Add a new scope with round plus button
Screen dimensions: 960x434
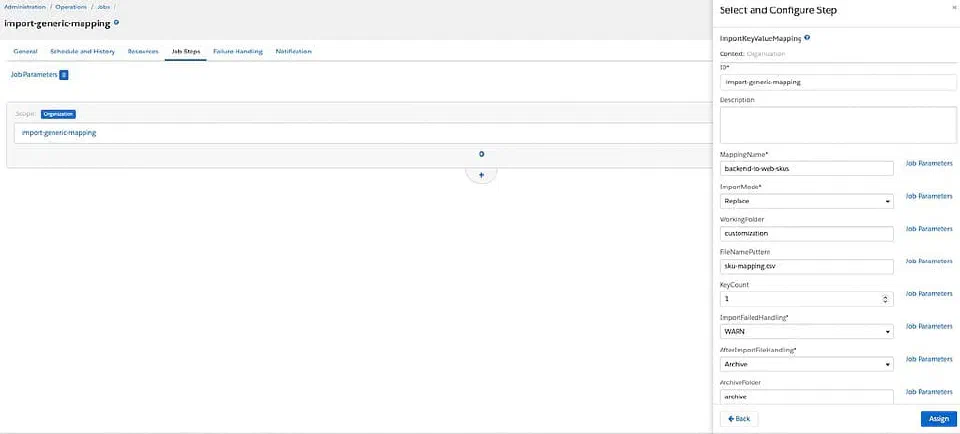click(481, 175)
